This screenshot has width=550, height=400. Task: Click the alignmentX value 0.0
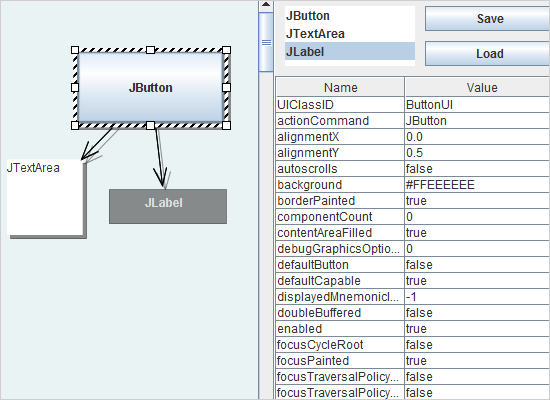[477, 137]
